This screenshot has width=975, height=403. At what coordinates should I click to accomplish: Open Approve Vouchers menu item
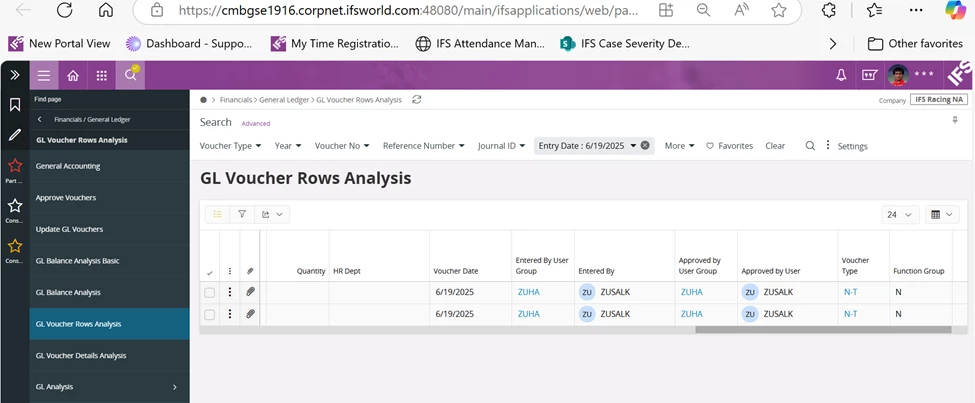pyautogui.click(x=109, y=198)
